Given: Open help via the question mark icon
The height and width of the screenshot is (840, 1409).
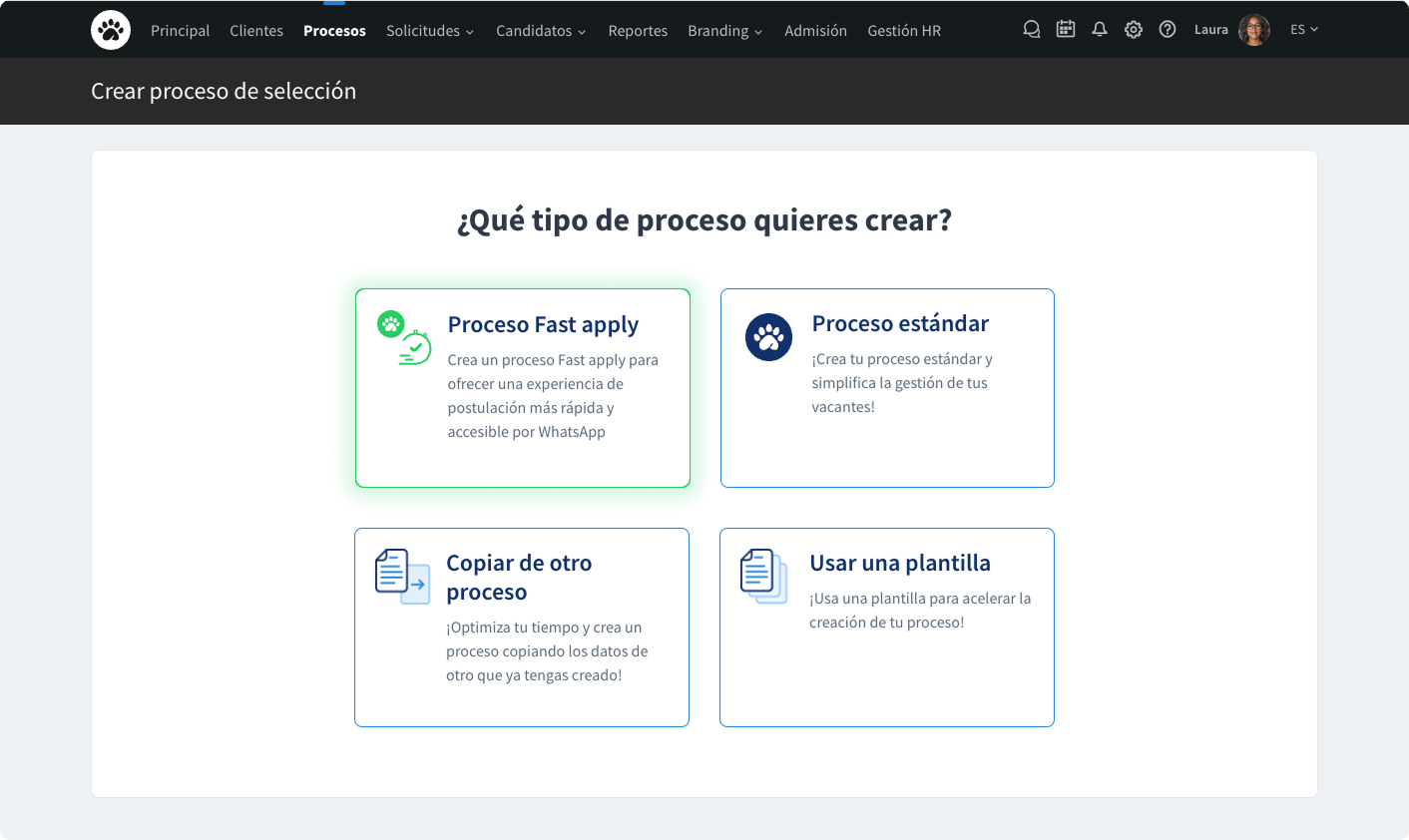Looking at the screenshot, I should pos(1167,29).
